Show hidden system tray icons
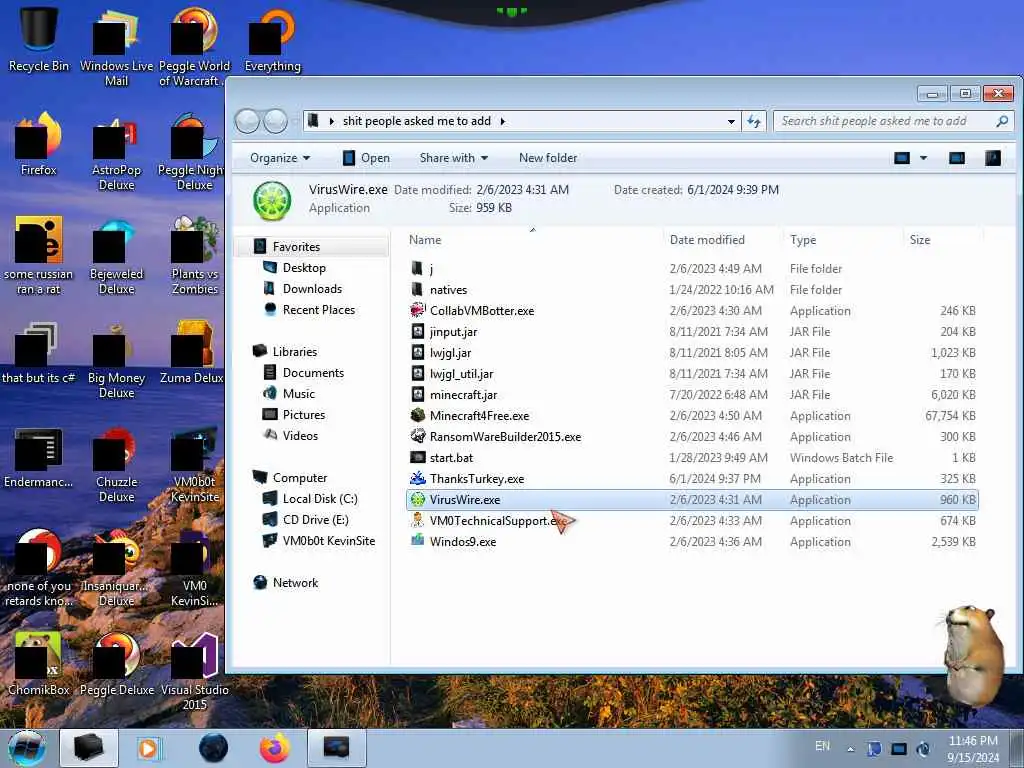 click(850, 750)
